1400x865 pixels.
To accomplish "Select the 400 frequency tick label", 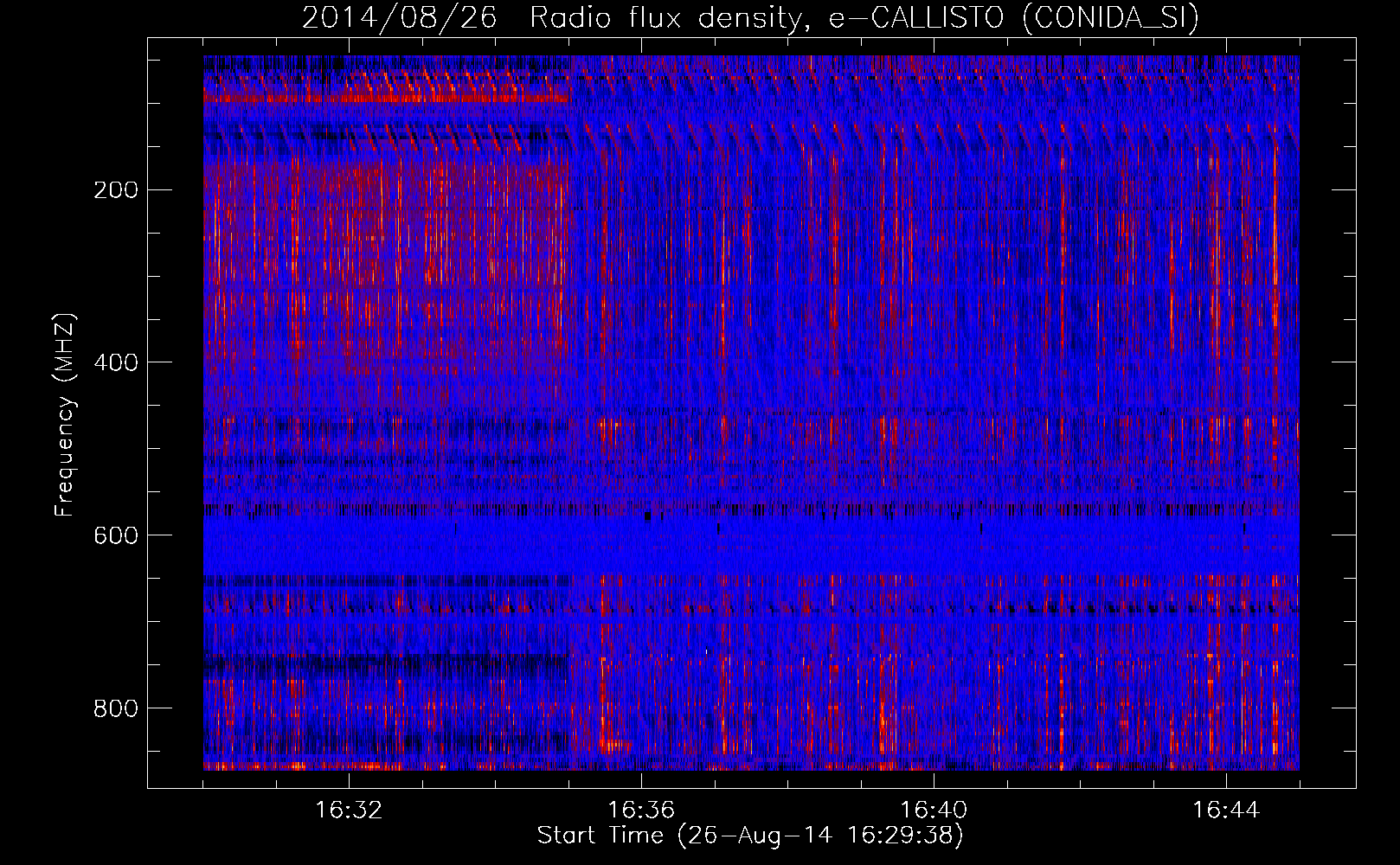I will click(116, 362).
